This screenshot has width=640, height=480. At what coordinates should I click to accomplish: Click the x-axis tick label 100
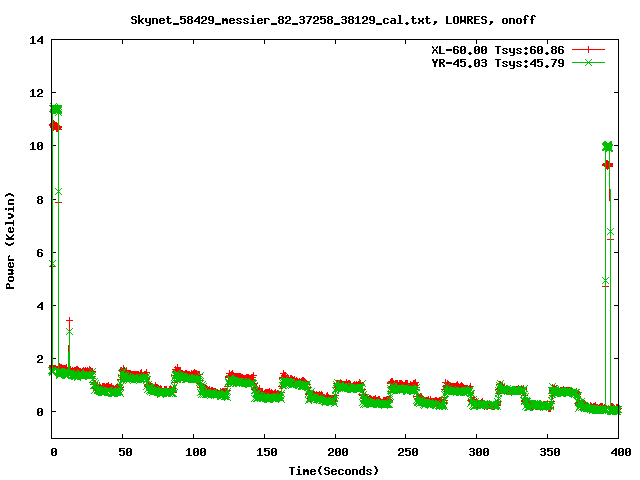pyautogui.click(x=196, y=452)
